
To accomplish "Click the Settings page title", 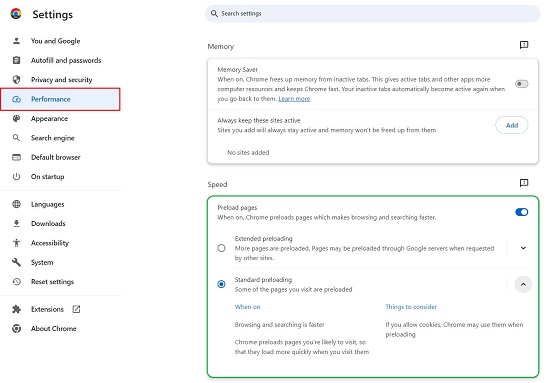I will click(53, 14).
